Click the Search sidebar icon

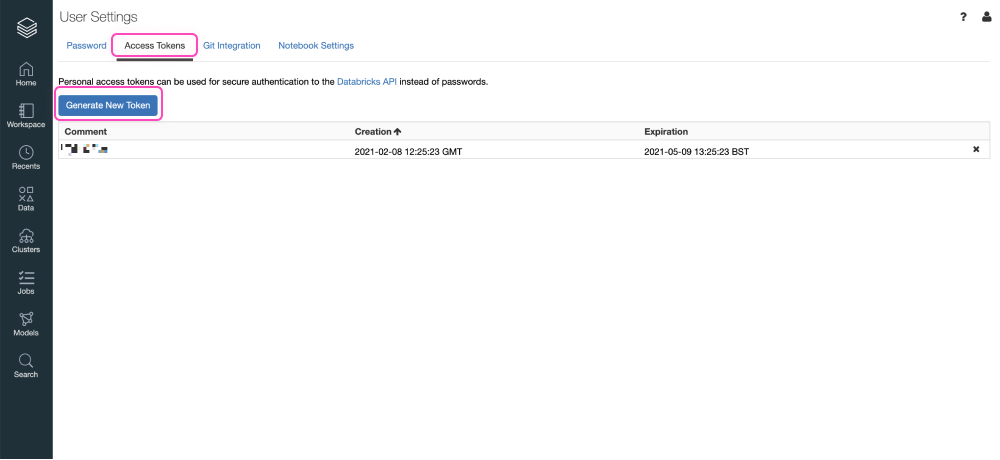26,366
